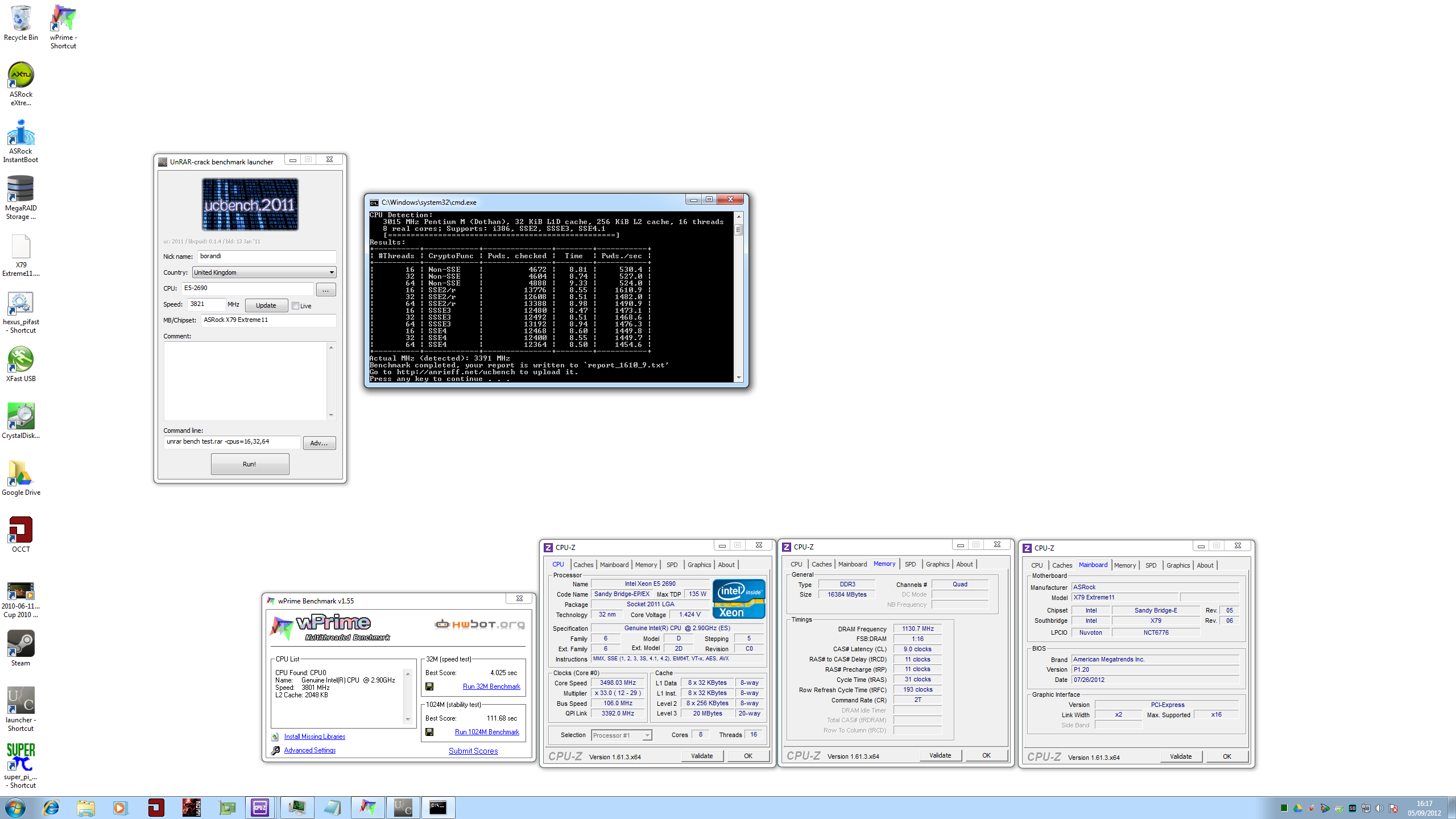Open Windows Media Player from taskbar
Screen dimensions: 1456x819
point(120,808)
